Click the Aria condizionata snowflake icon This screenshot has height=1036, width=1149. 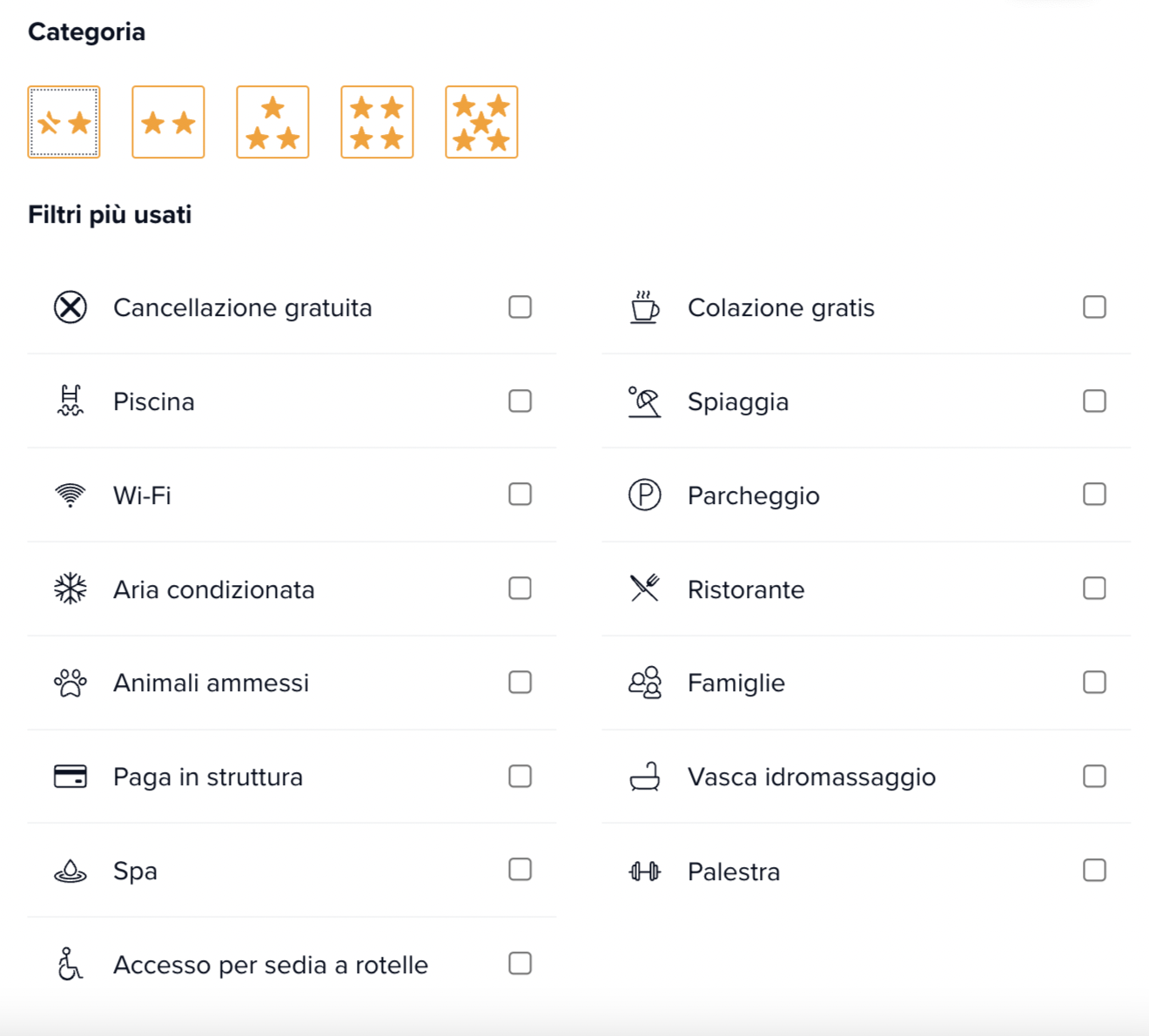[x=71, y=589]
